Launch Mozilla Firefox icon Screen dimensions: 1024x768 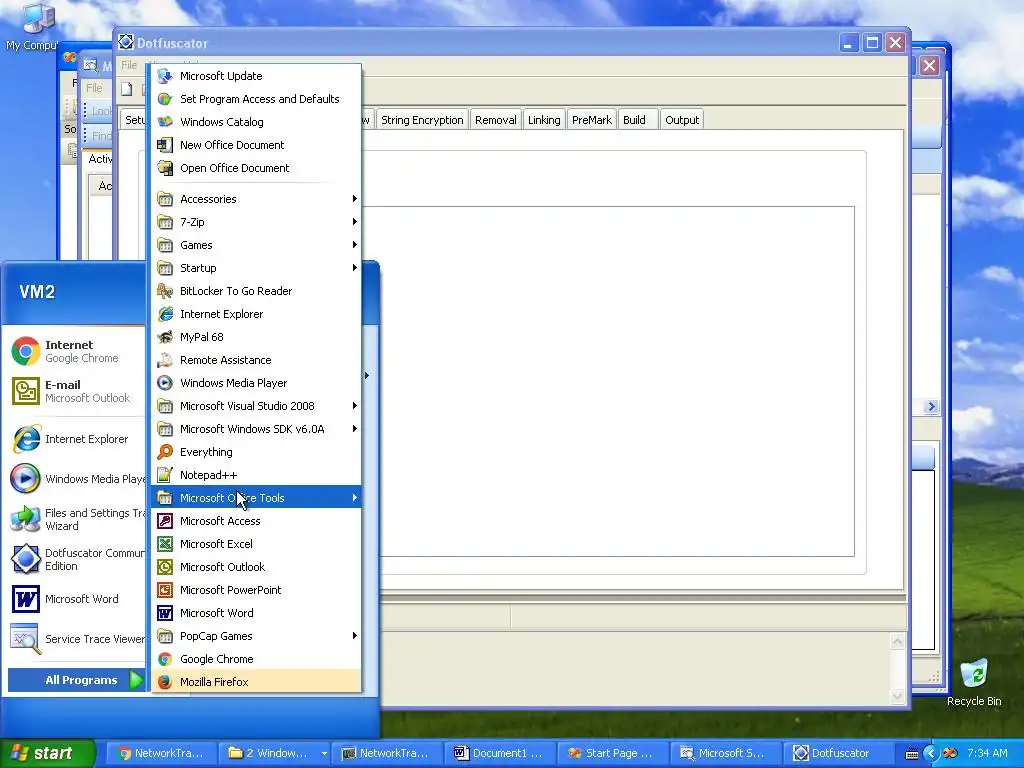coord(165,682)
